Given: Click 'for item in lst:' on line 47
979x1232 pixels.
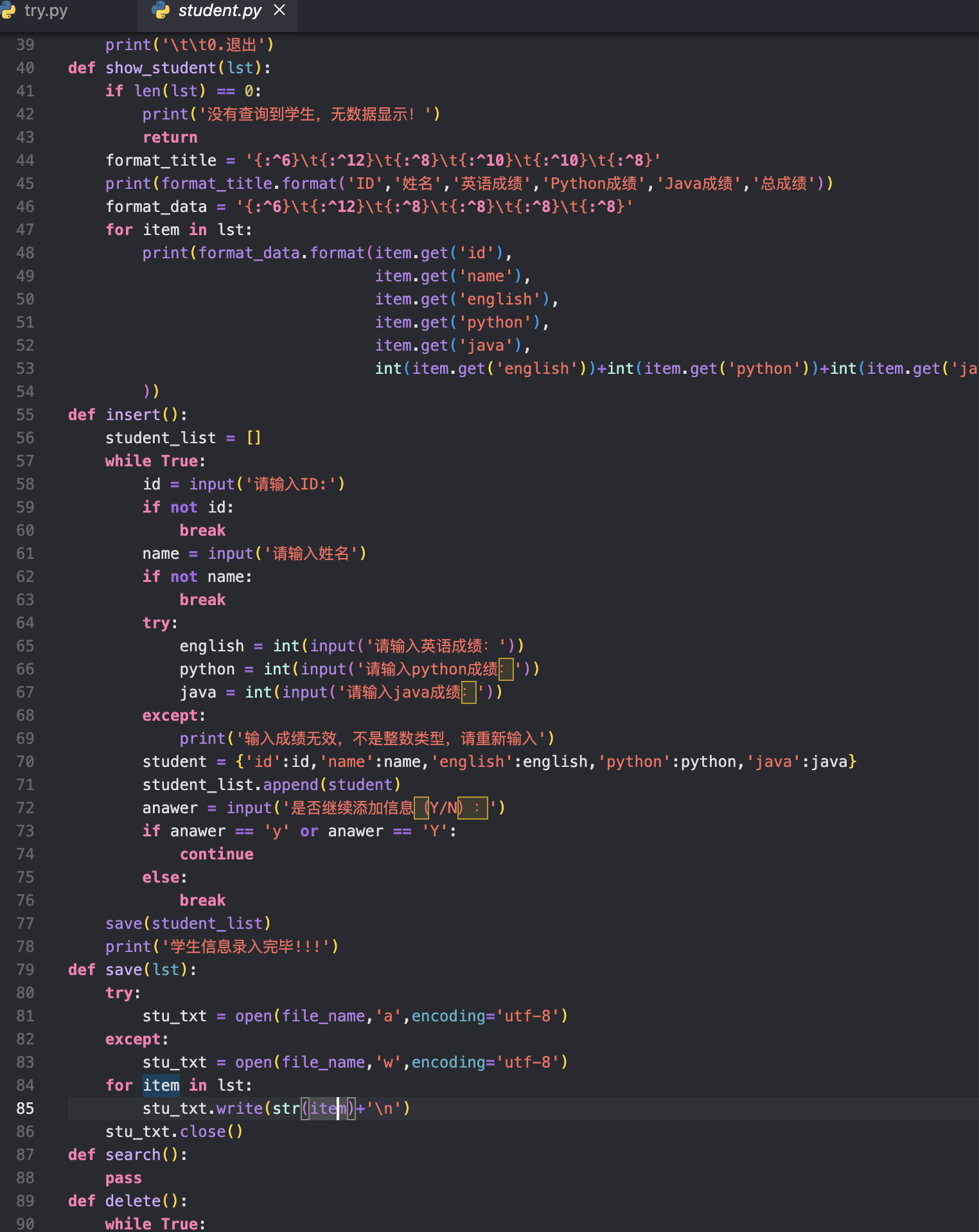Looking at the screenshot, I should tap(179, 230).
